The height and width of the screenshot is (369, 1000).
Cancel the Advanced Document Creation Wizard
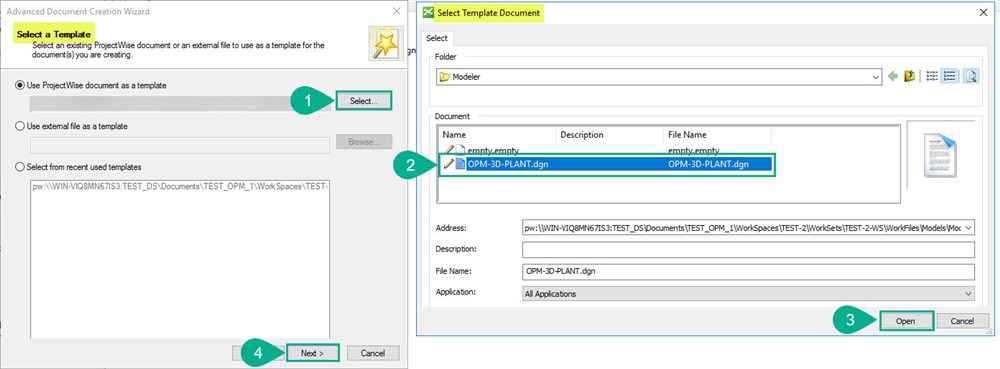[372, 353]
